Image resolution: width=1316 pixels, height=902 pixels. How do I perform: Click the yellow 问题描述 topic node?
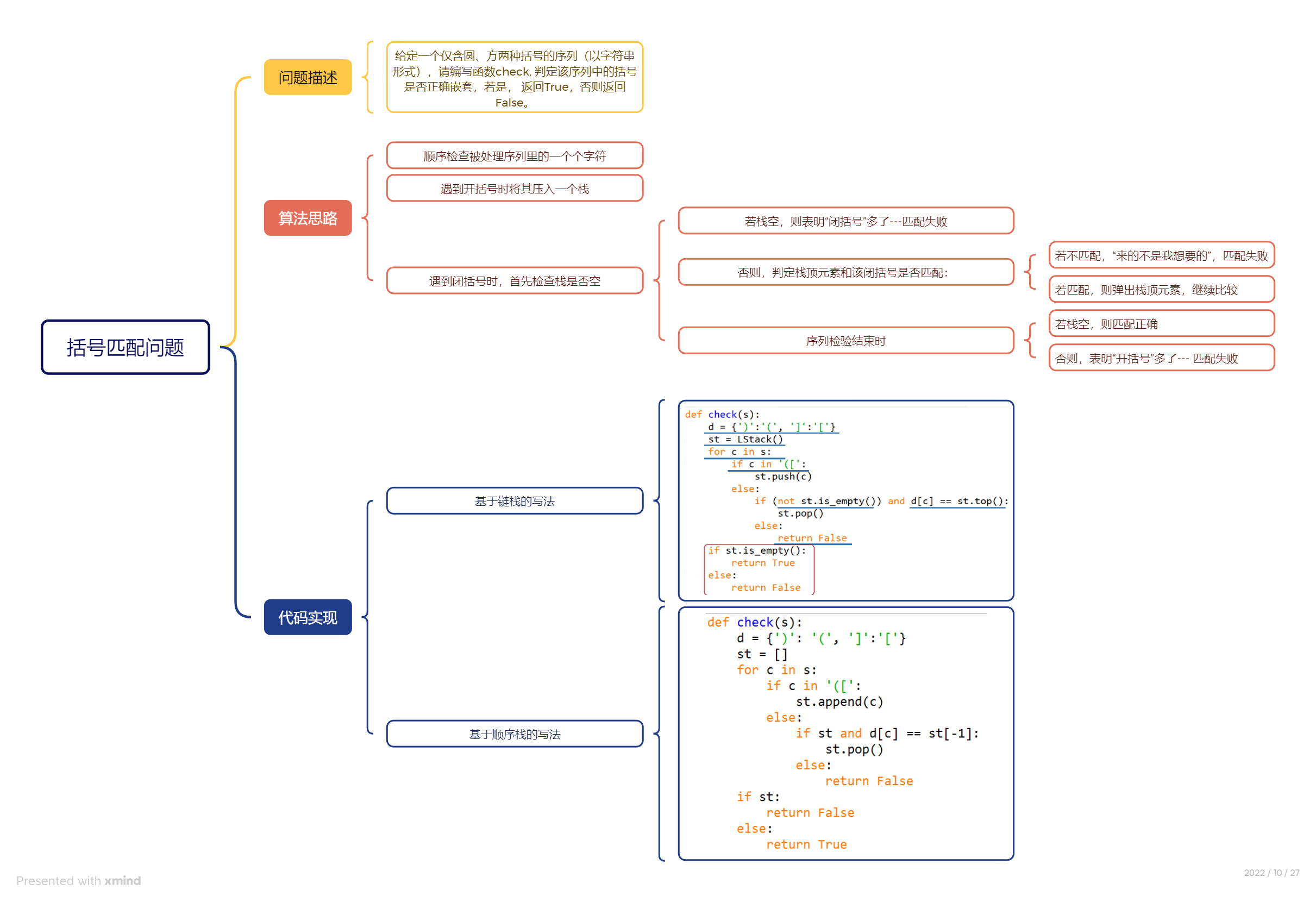coord(308,77)
